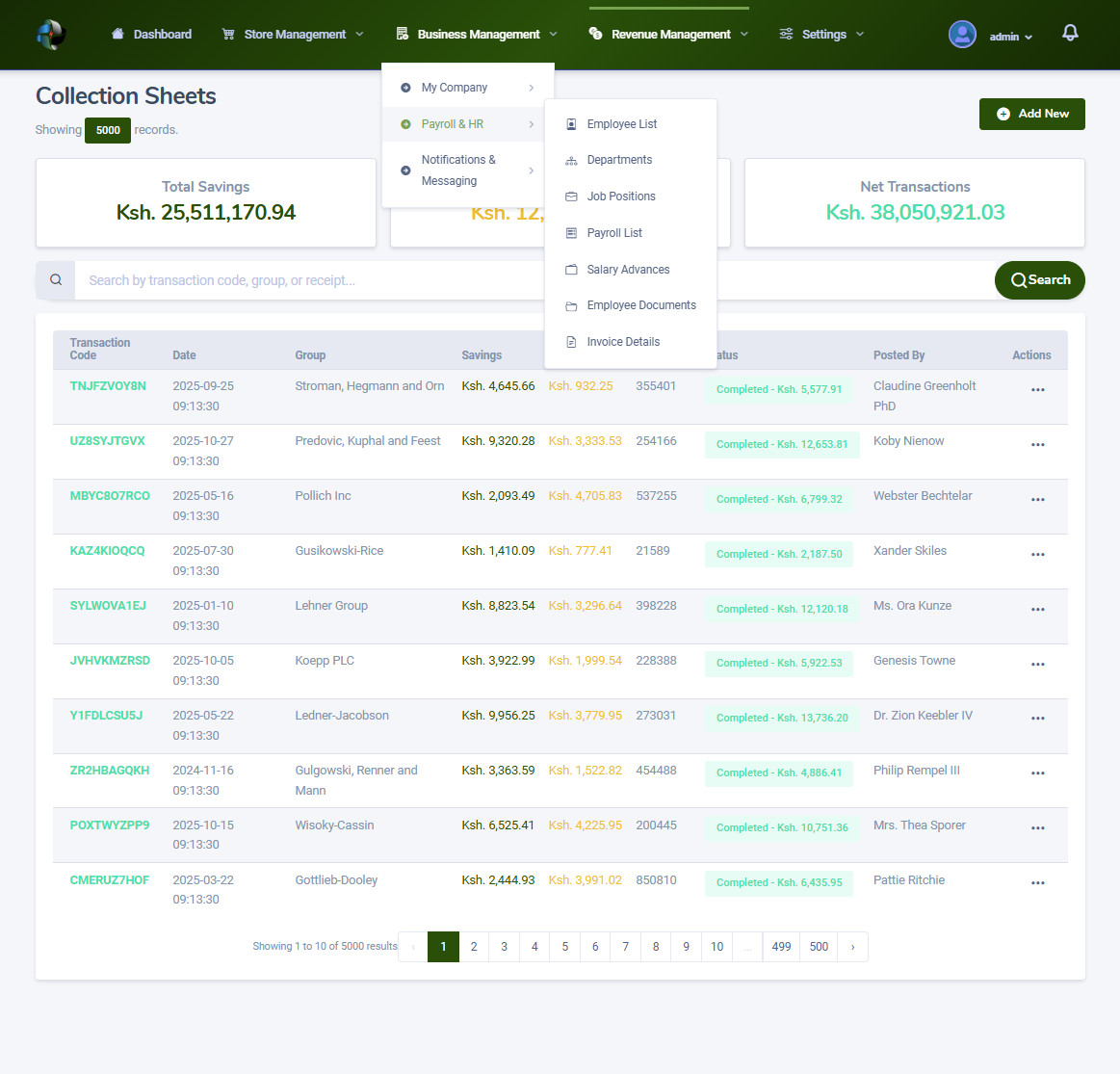Click the notification bell icon

click(1070, 32)
